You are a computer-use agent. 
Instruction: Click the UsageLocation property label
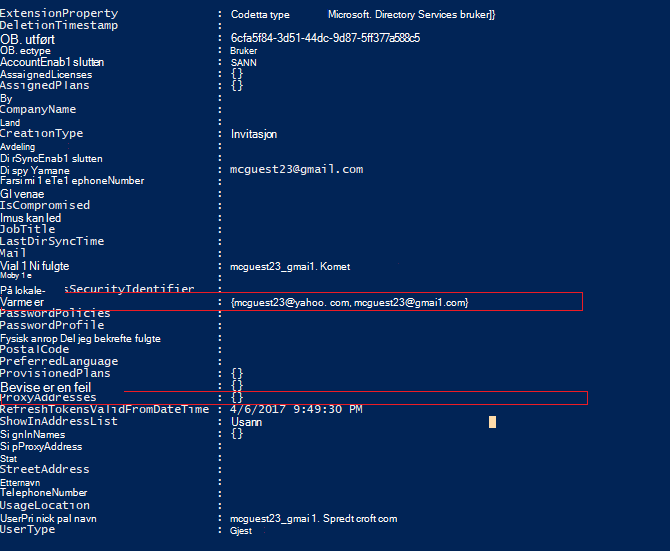(45, 505)
